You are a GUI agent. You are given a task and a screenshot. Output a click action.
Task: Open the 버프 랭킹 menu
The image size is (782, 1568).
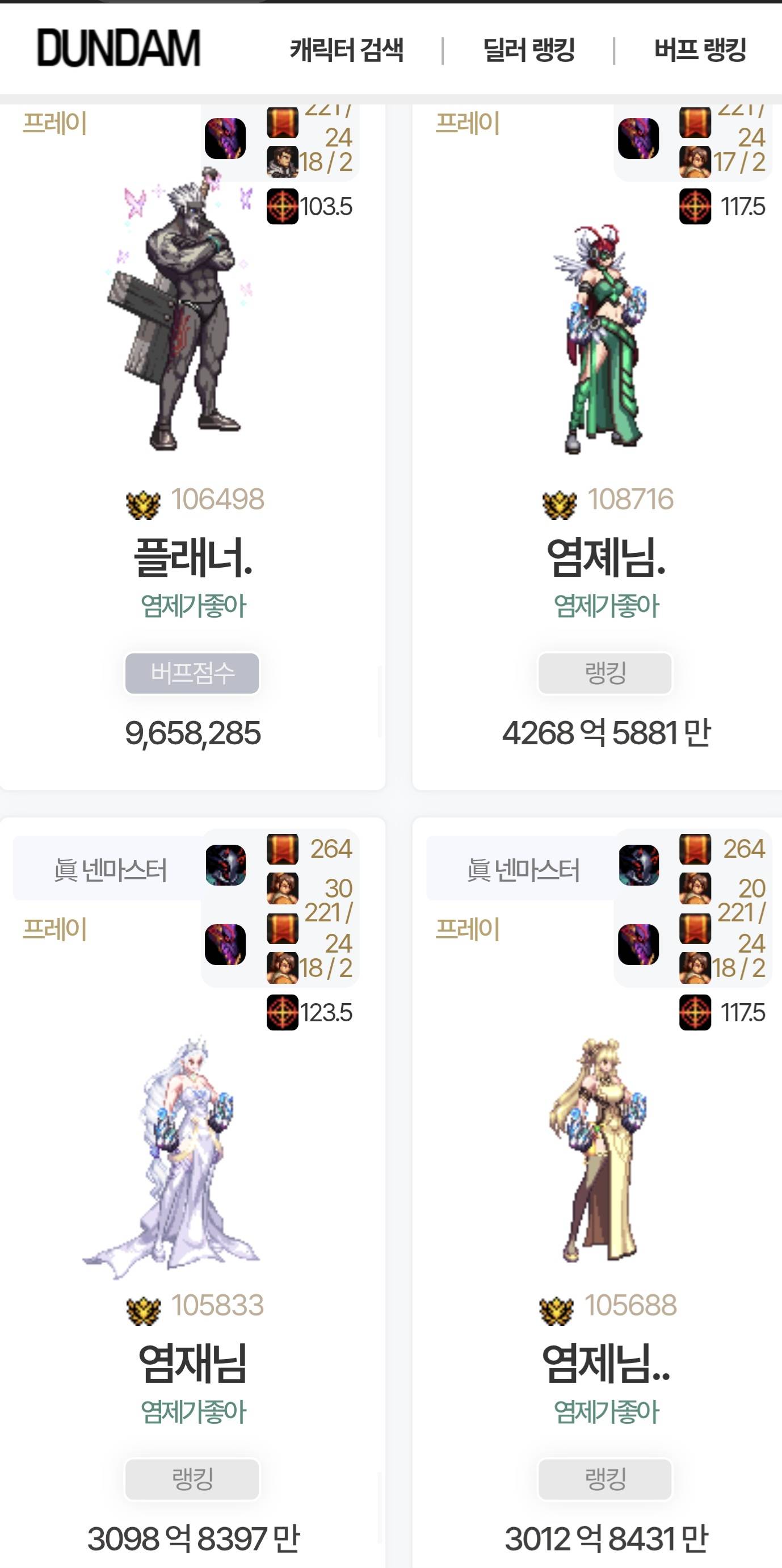700,49
